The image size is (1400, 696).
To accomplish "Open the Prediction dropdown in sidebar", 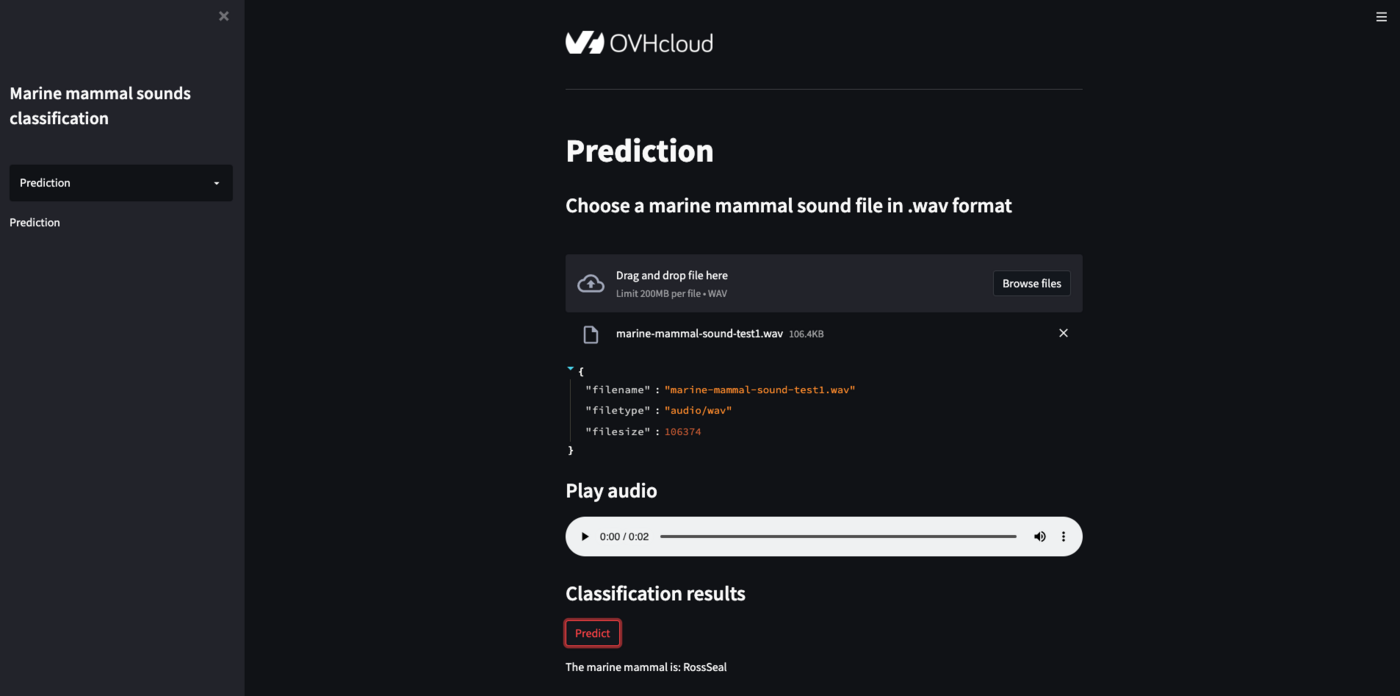I will click(120, 183).
